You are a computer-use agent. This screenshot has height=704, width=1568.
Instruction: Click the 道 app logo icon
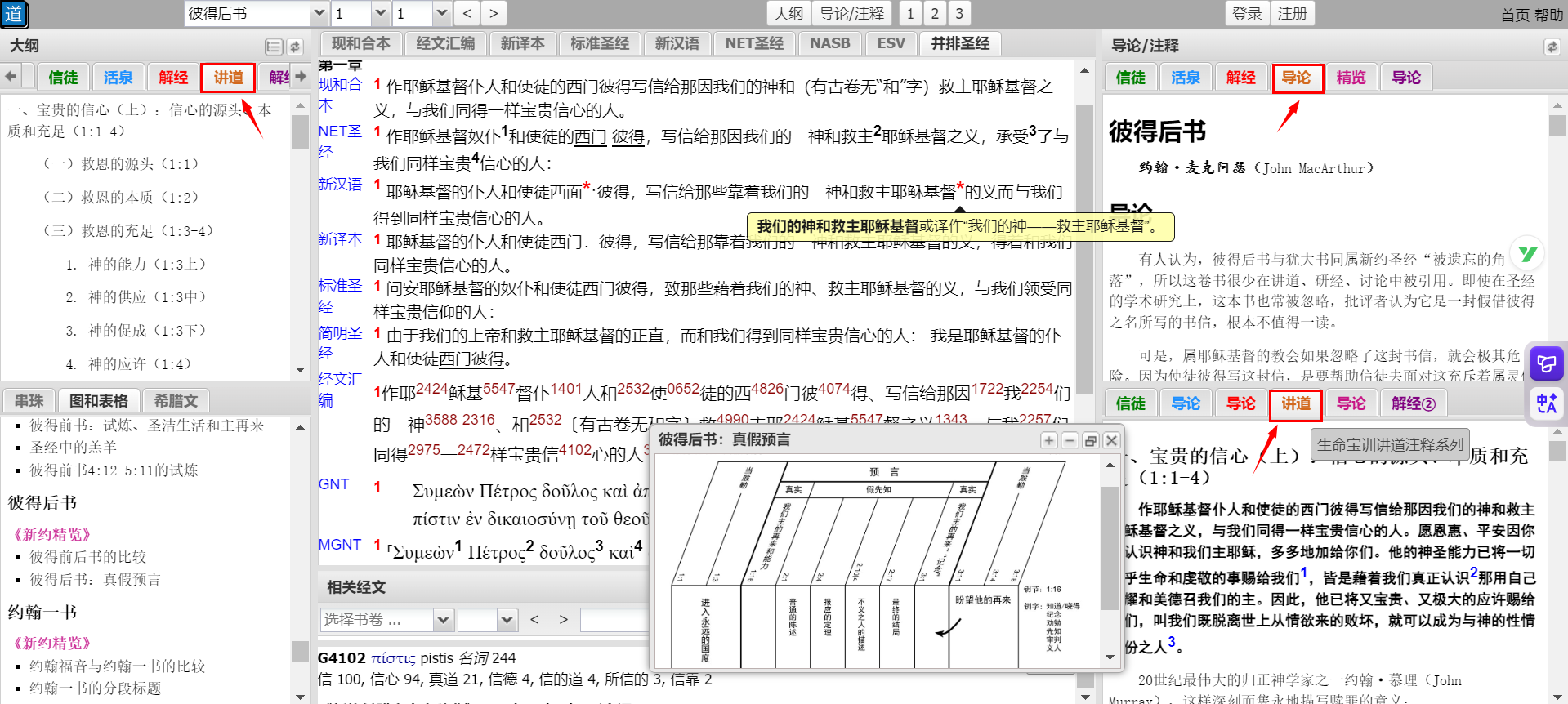tap(14, 14)
